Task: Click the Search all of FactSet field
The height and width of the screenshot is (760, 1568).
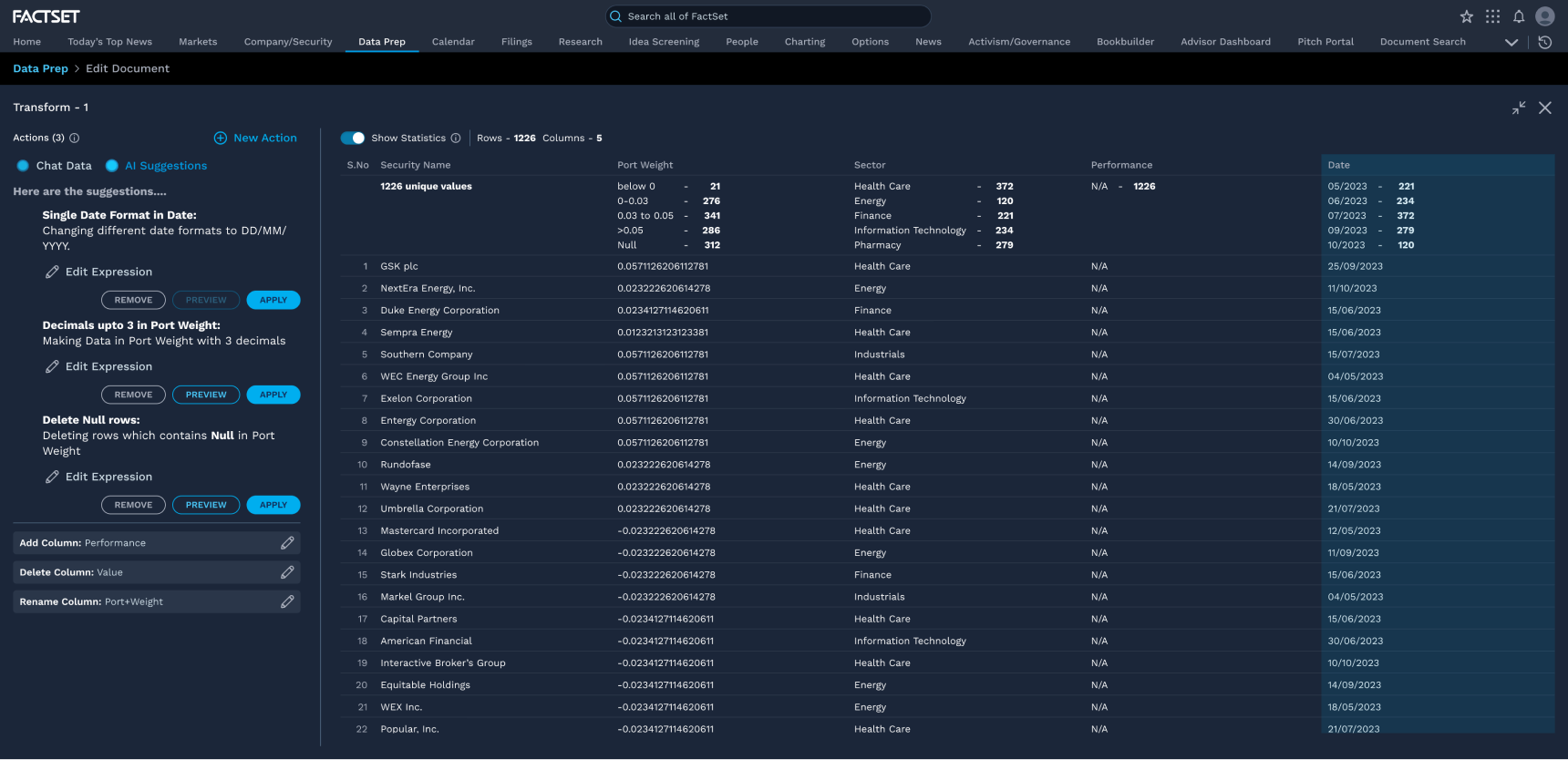Action: pos(769,16)
